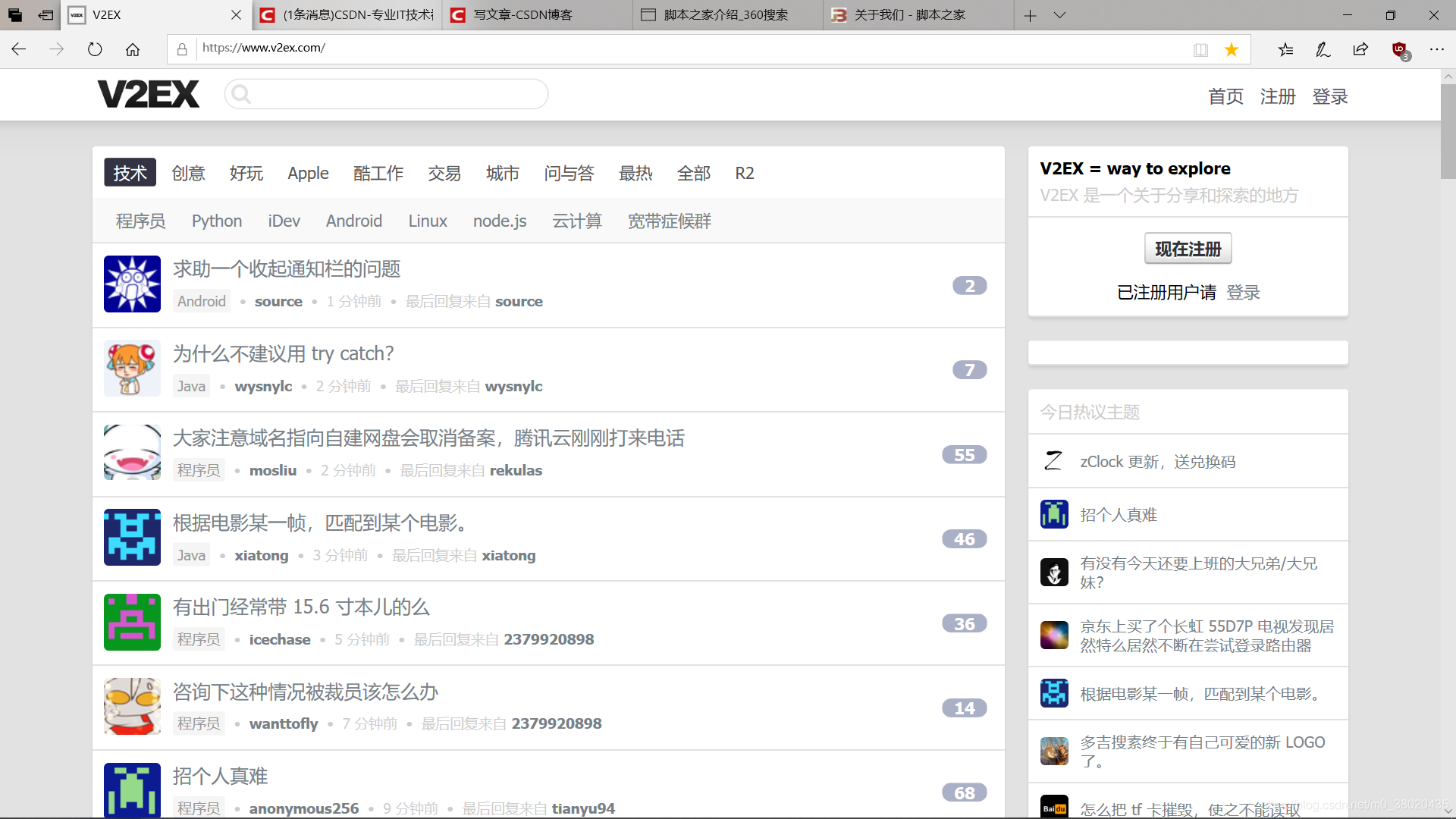Open the uBlock Origin extension icon
The height and width of the screenshot is (819, 1456).
click(x=1398, y=49)
